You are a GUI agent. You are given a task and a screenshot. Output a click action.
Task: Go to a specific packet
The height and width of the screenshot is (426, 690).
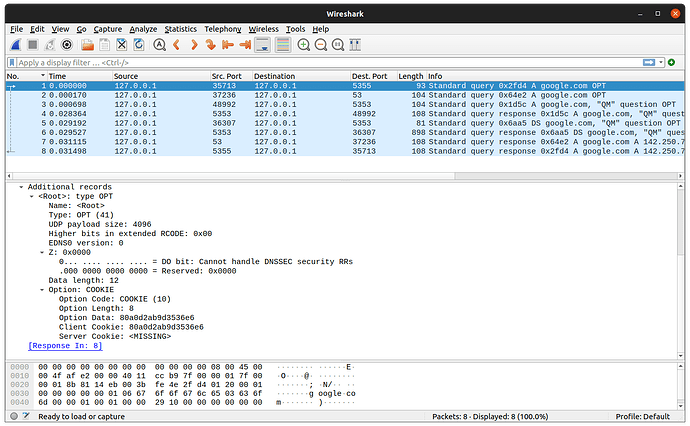point(211,45)
